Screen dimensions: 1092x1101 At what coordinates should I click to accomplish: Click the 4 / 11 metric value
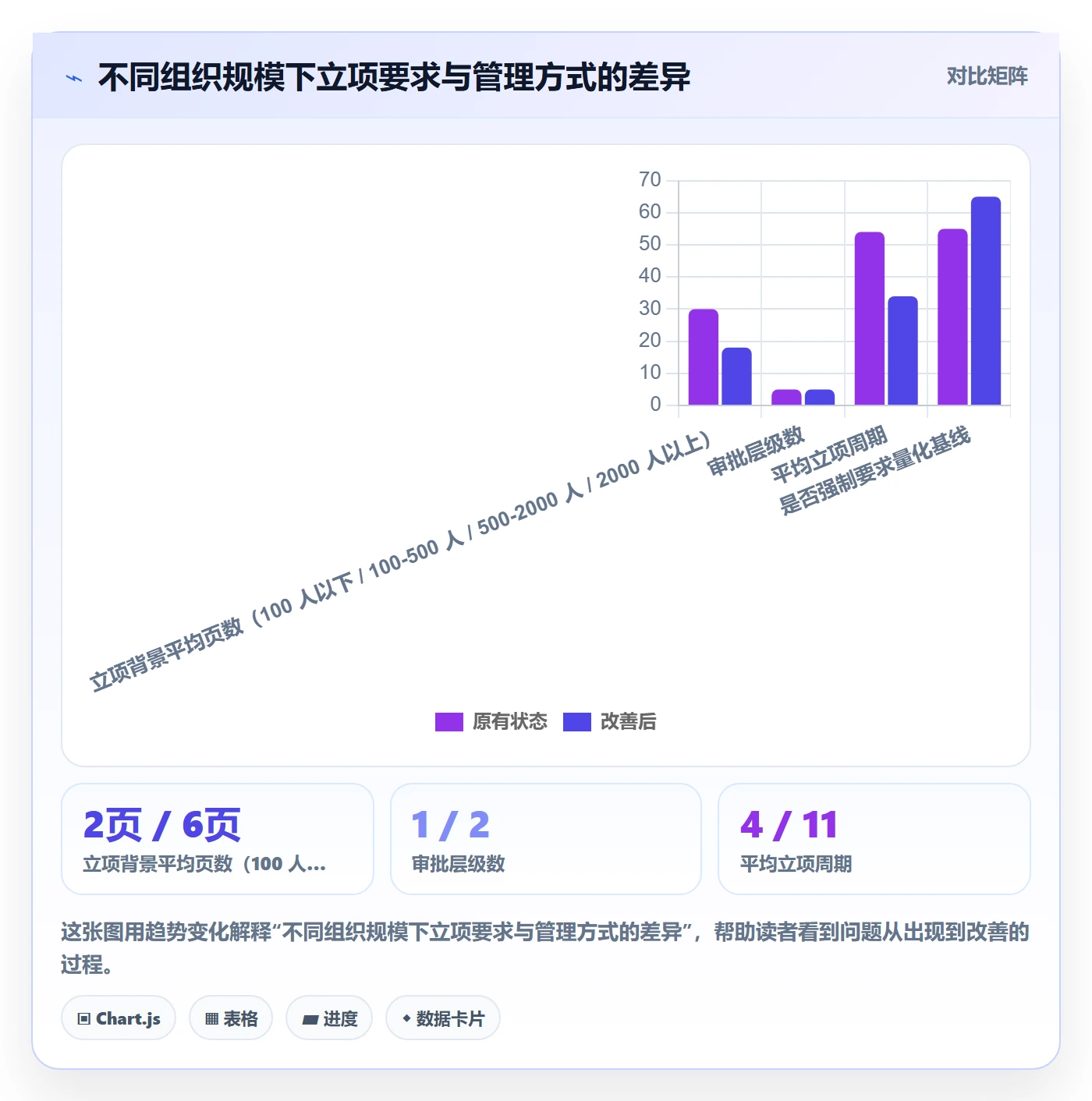point(789,825)
